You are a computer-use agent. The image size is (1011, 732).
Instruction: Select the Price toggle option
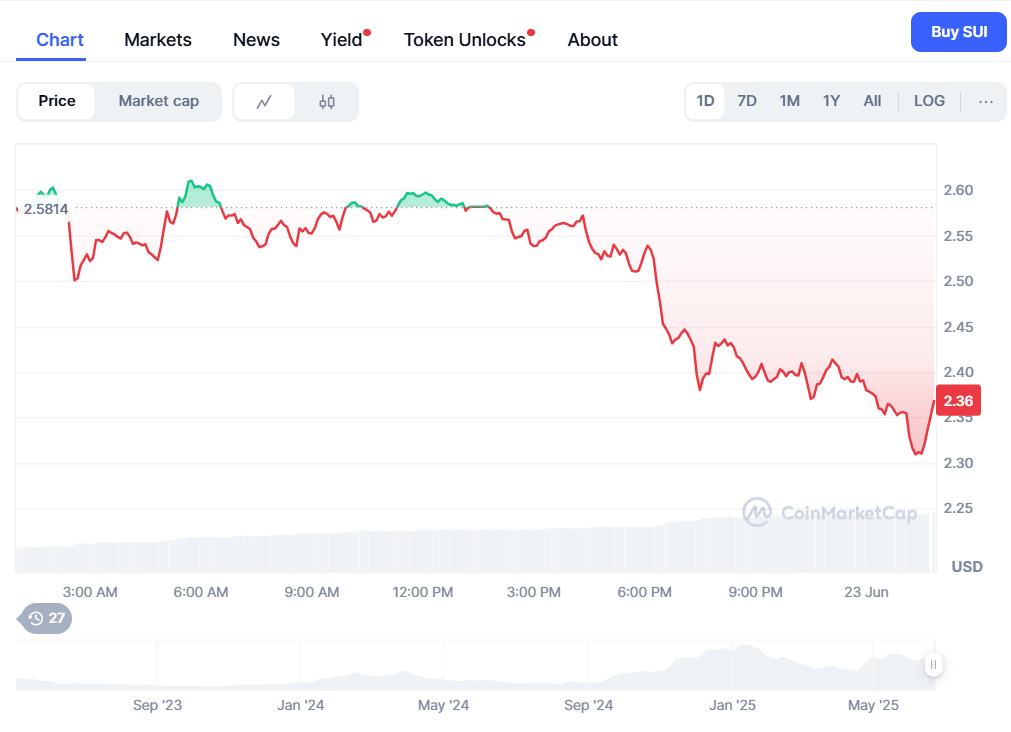(x=57, y=101)
